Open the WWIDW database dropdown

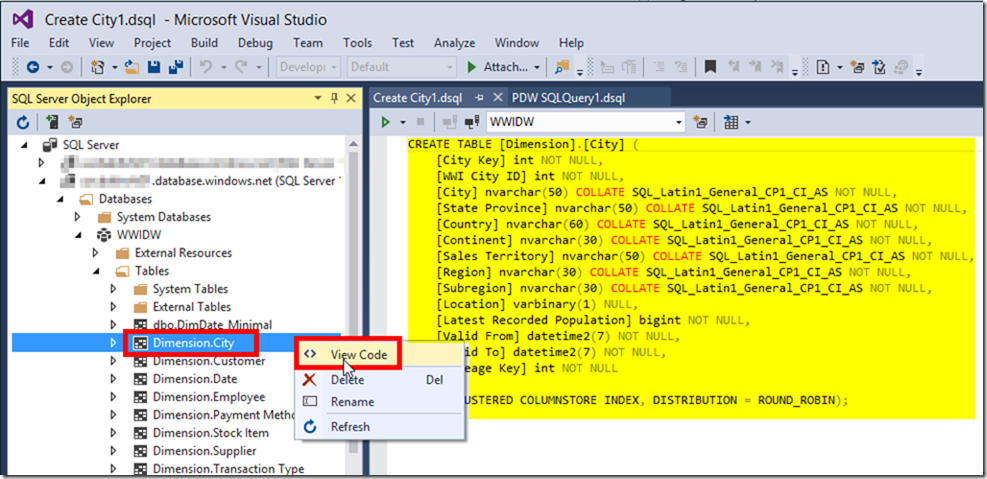click(679, 122)
